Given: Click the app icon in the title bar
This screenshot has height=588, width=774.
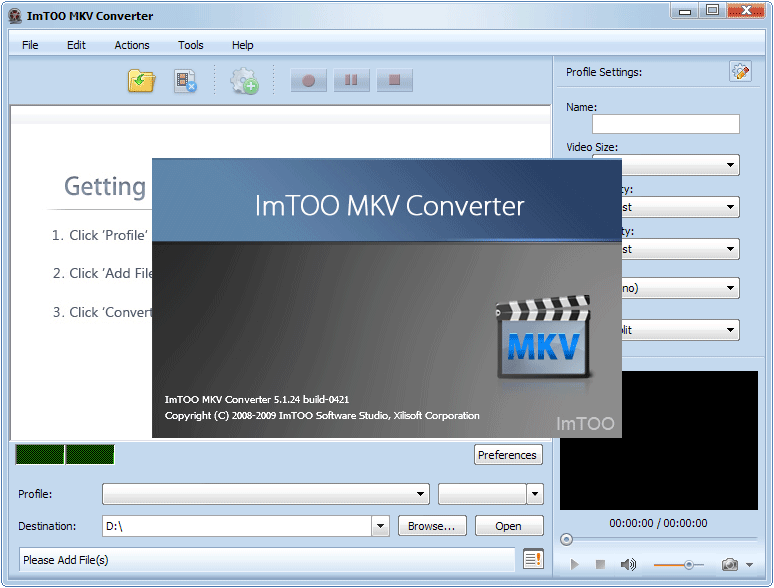Looking at the screenshot, I should coord(15,16).
